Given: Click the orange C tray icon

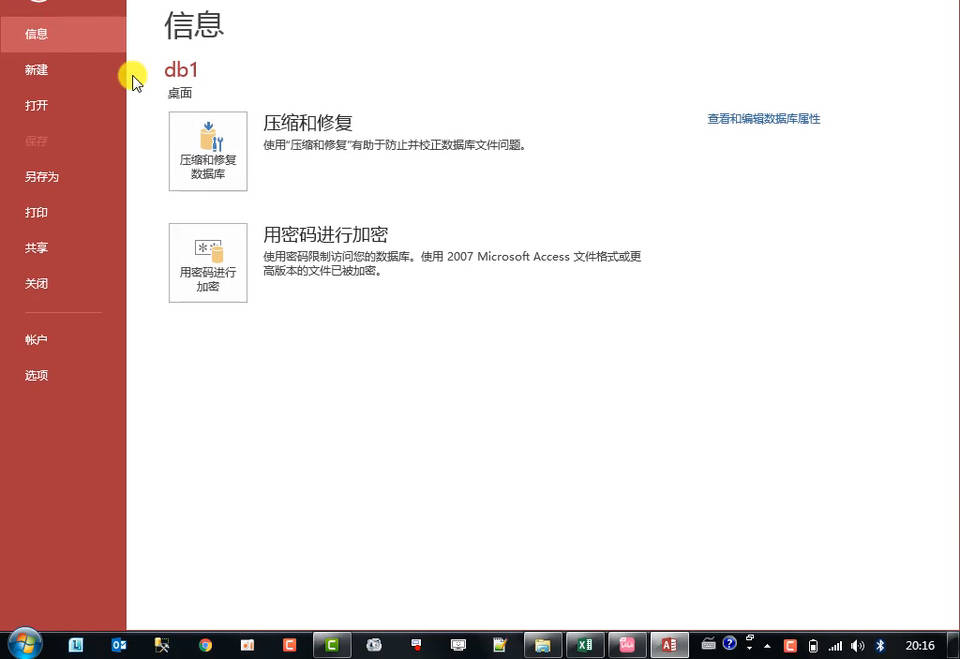Looking at the screenshot, I should 790,646.
